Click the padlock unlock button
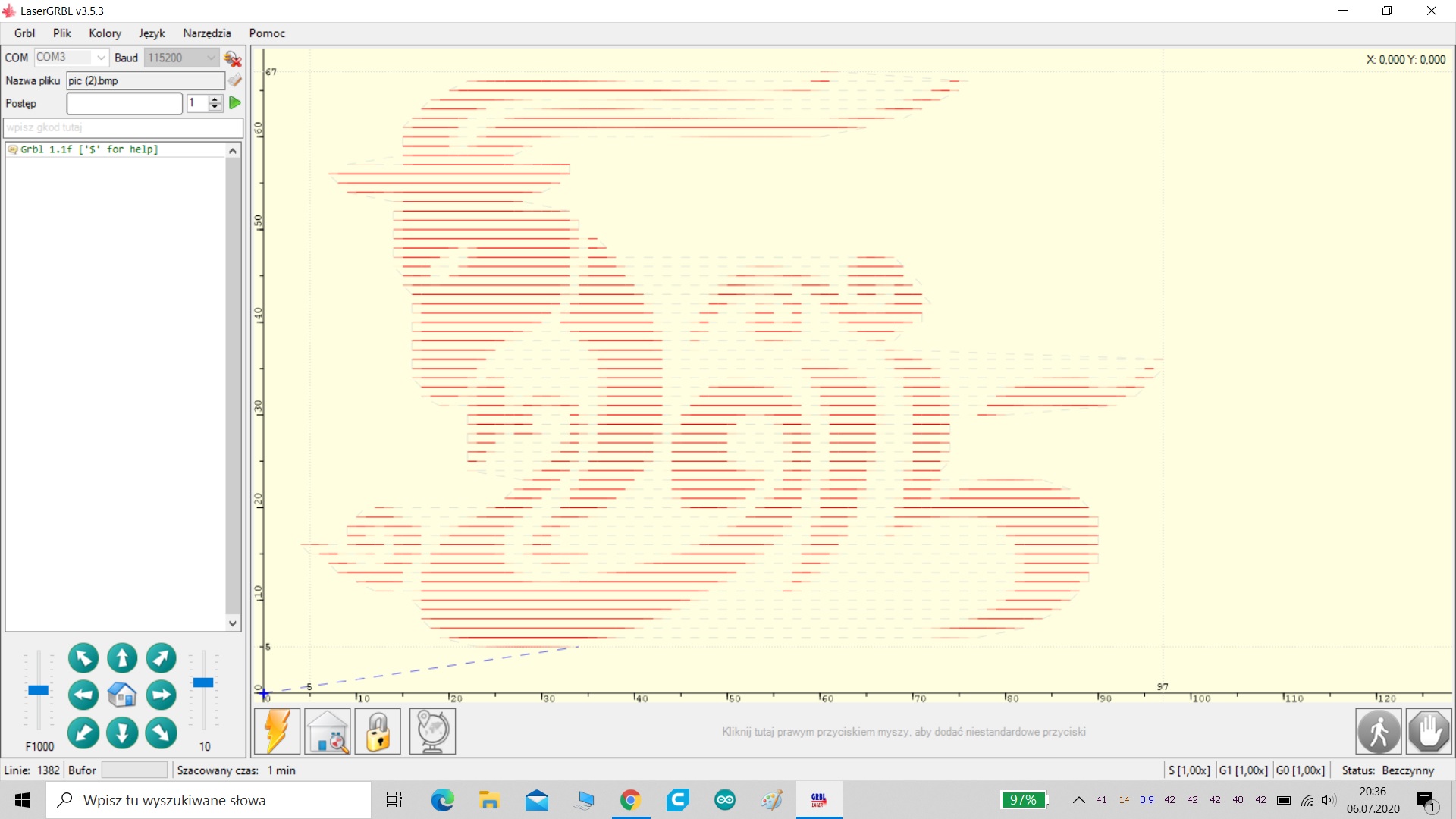 click(378, 731)
